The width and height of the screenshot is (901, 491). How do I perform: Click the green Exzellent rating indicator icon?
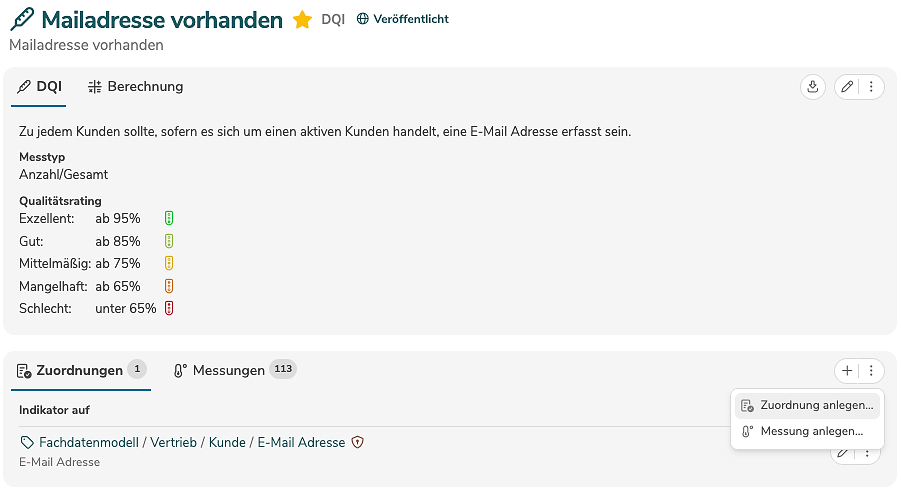click(170, 218)
